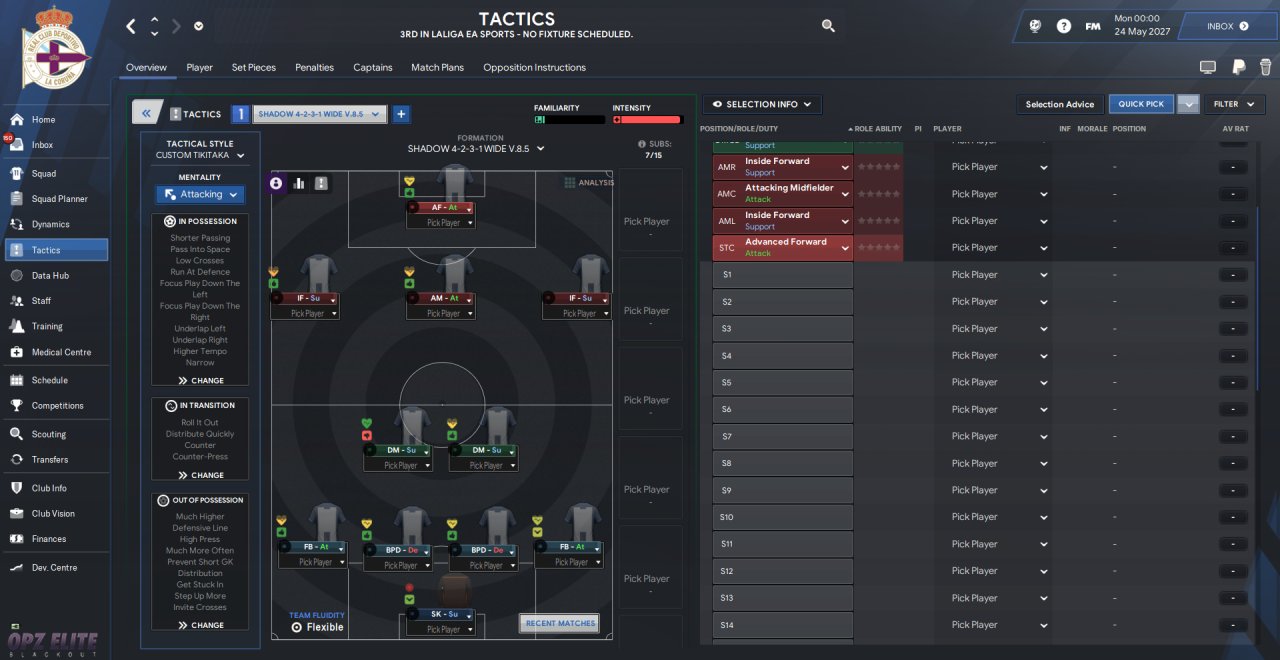Open the search magnifier icon
The width and height of the screenshot is (1280, 660).
pyautogui.click(x=828, y=26)
